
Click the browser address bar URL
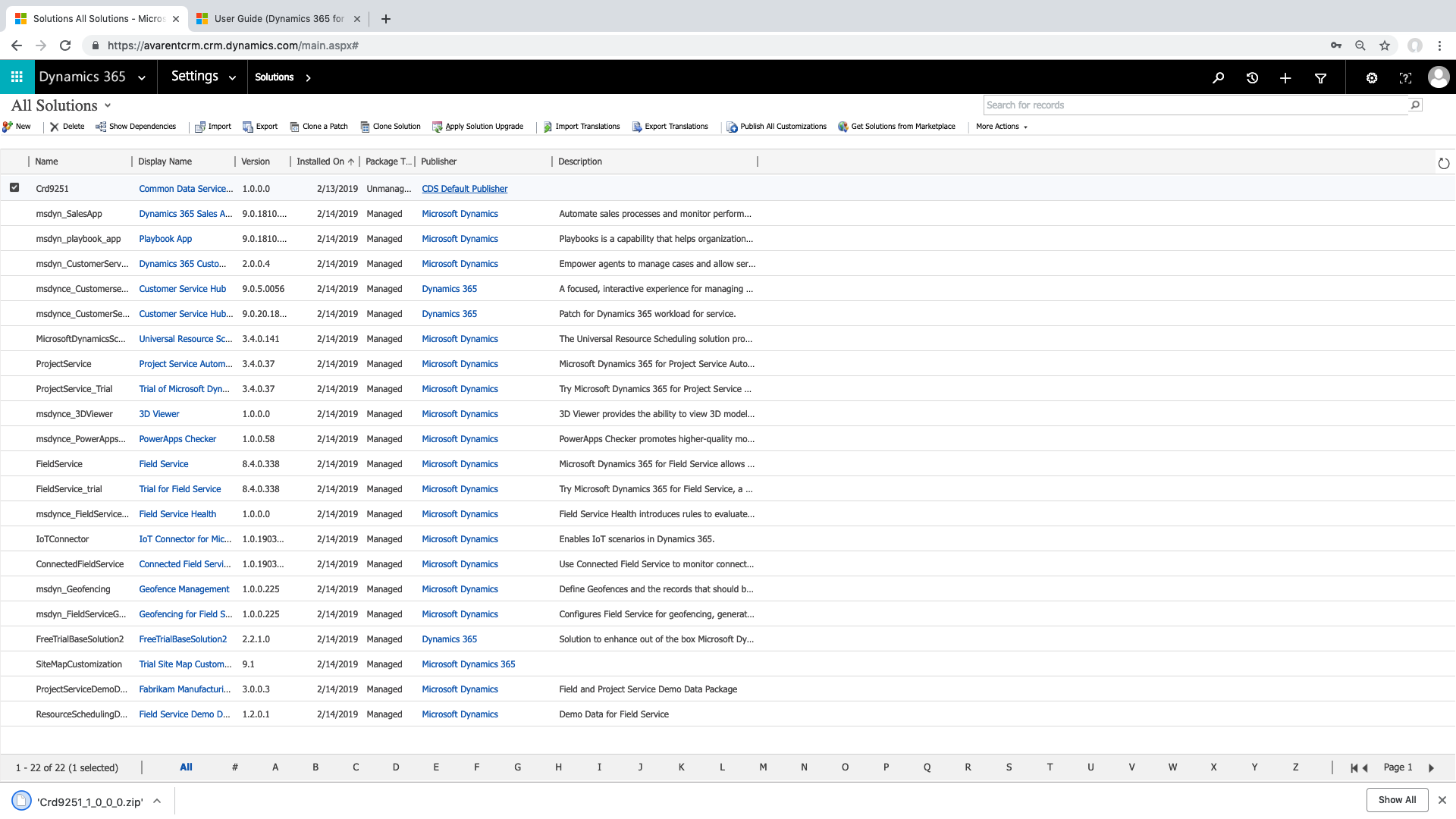pos(233,45)
